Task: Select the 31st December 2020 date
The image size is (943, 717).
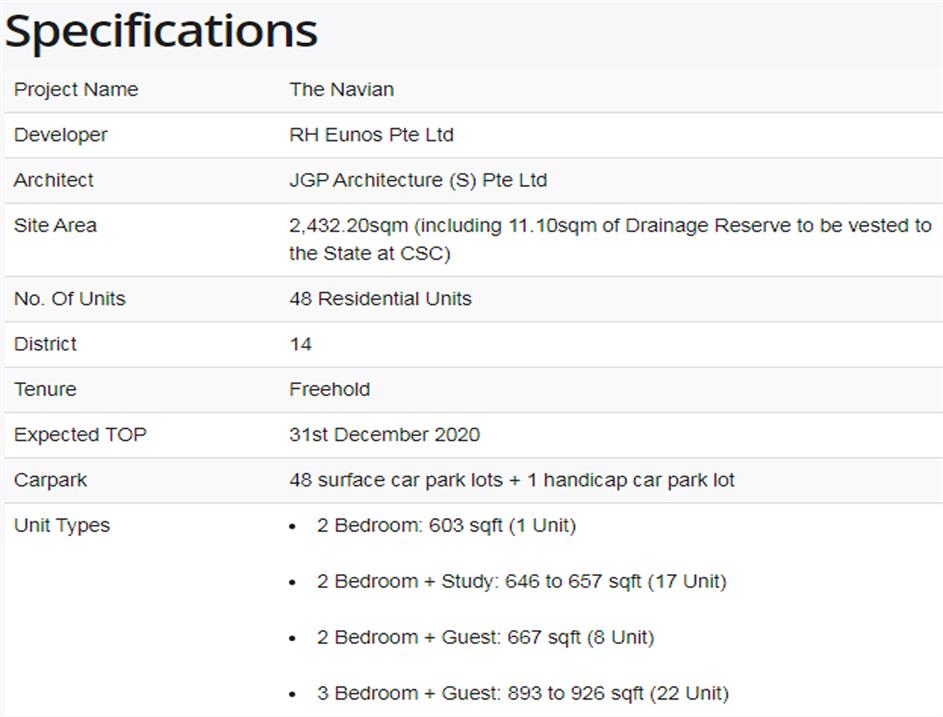Action: [x=384, y=434]
